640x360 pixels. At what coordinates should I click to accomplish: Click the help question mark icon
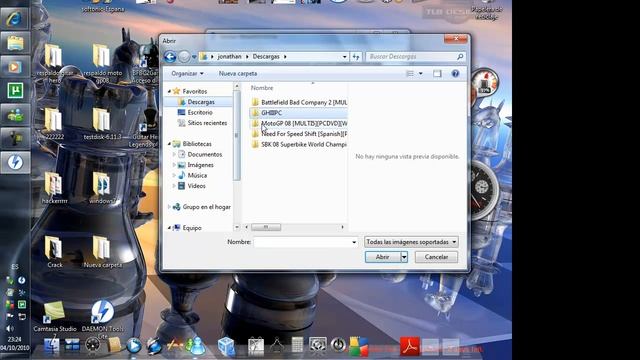click(x=455, y=73)
